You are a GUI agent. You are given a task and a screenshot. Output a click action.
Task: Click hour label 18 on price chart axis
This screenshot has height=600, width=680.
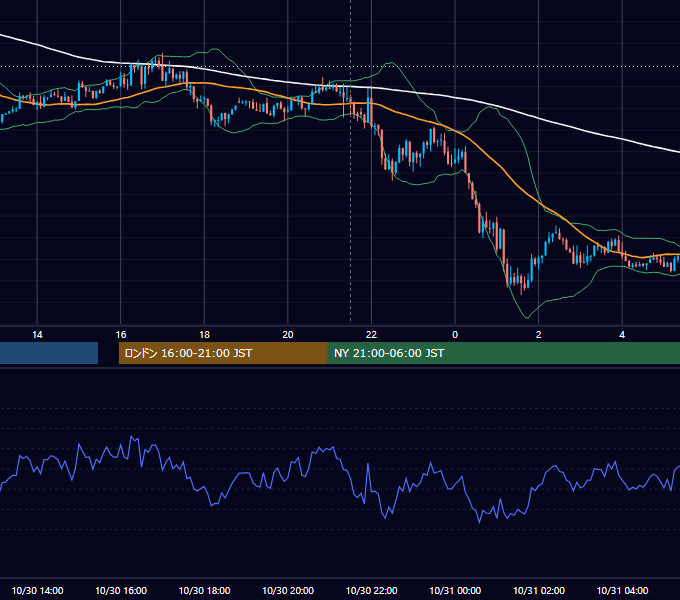[x=204, y=335]
